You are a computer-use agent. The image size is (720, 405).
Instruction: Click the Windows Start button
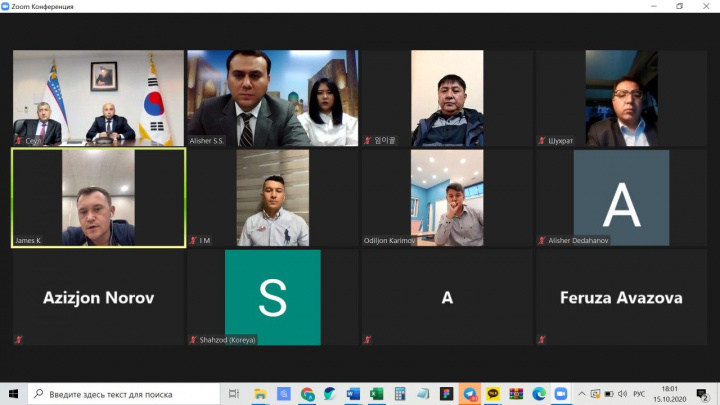14,394
